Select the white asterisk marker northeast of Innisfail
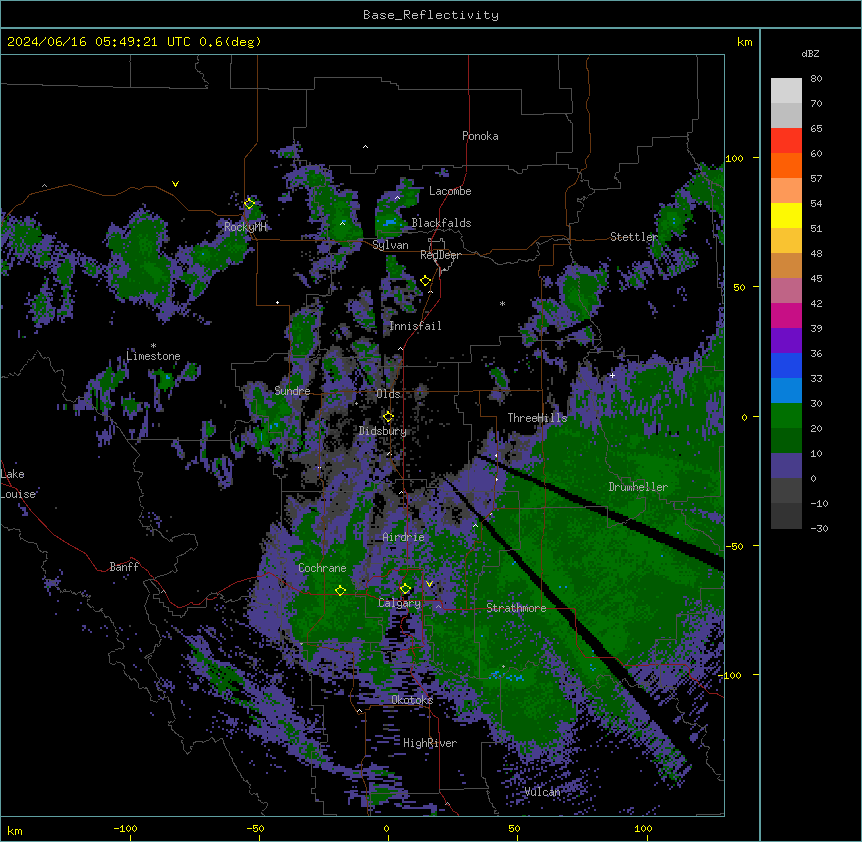 pos(502,303)
